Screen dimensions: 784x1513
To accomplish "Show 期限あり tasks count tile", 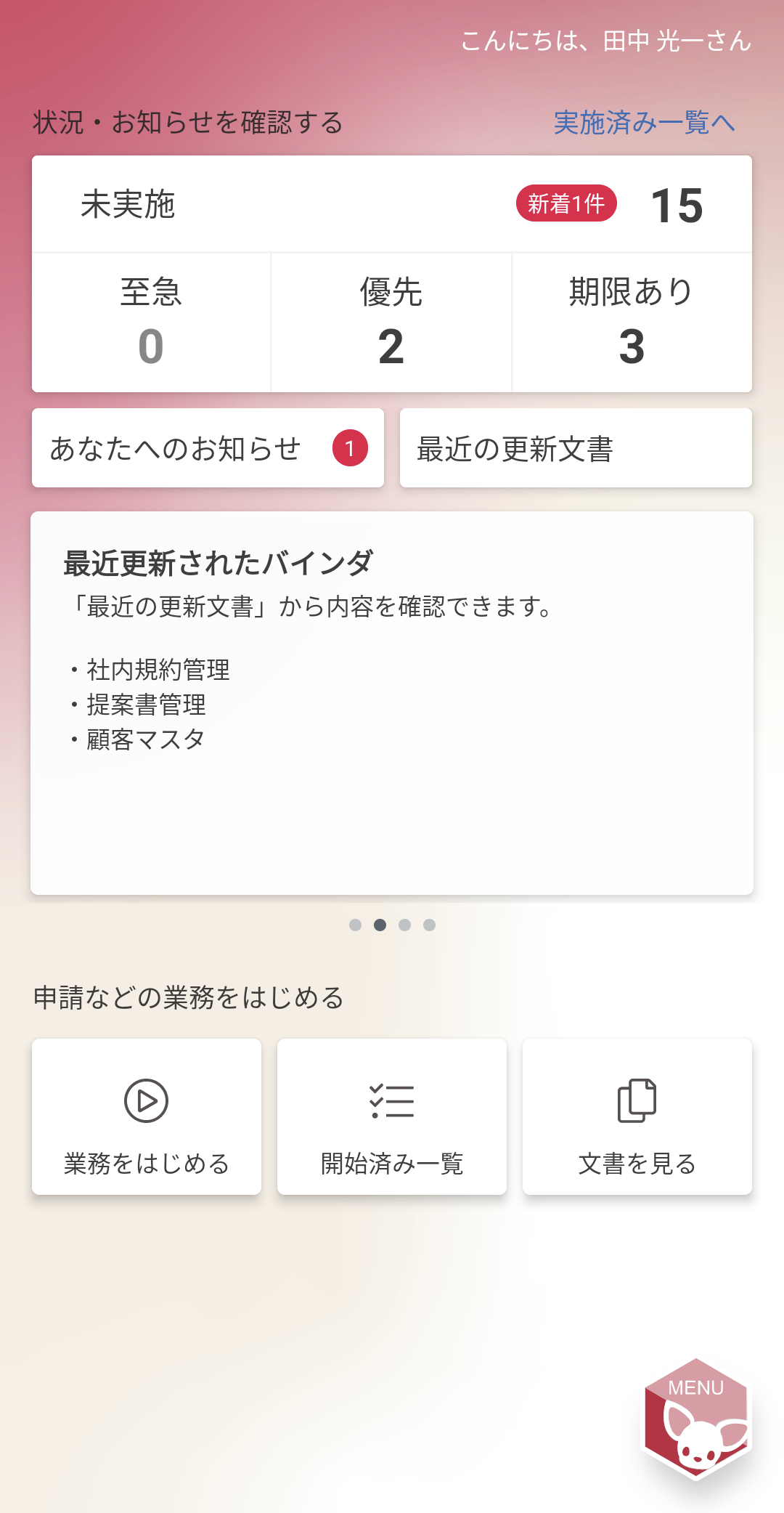I will coord(632,323).
